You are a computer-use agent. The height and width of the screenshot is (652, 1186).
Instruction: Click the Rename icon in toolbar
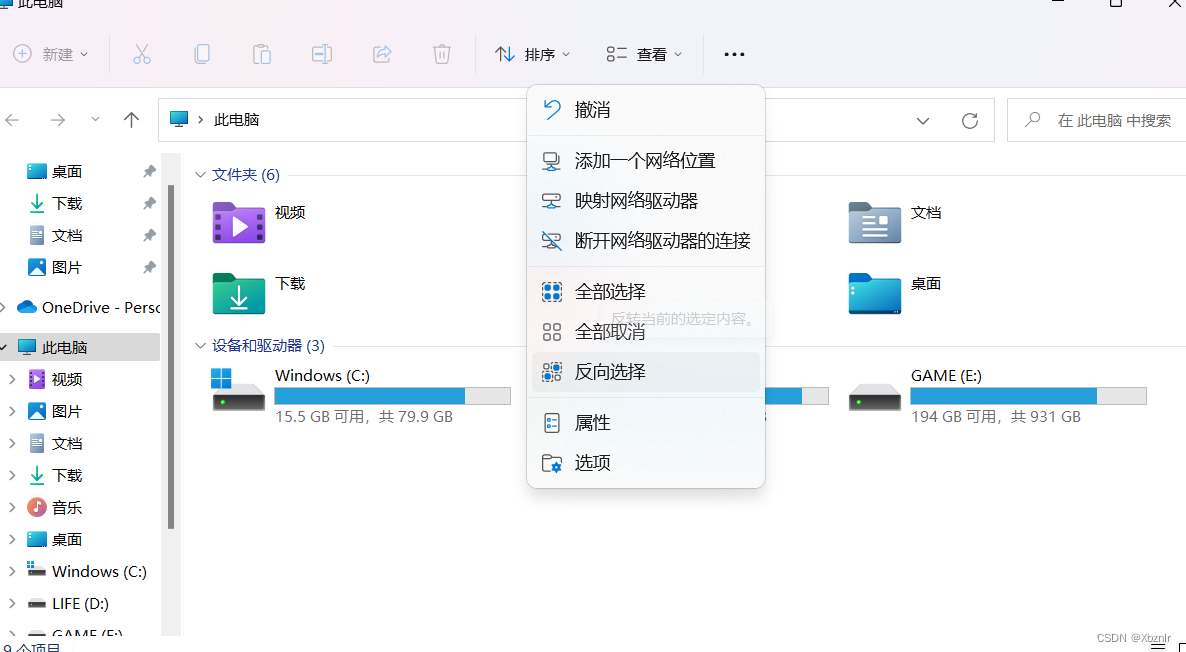[321, 54]
